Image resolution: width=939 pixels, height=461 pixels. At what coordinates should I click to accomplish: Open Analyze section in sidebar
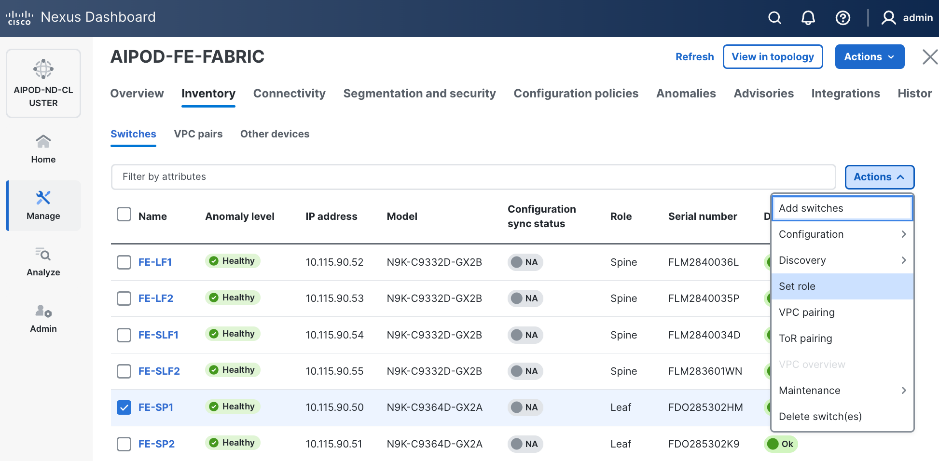(43, 261)
